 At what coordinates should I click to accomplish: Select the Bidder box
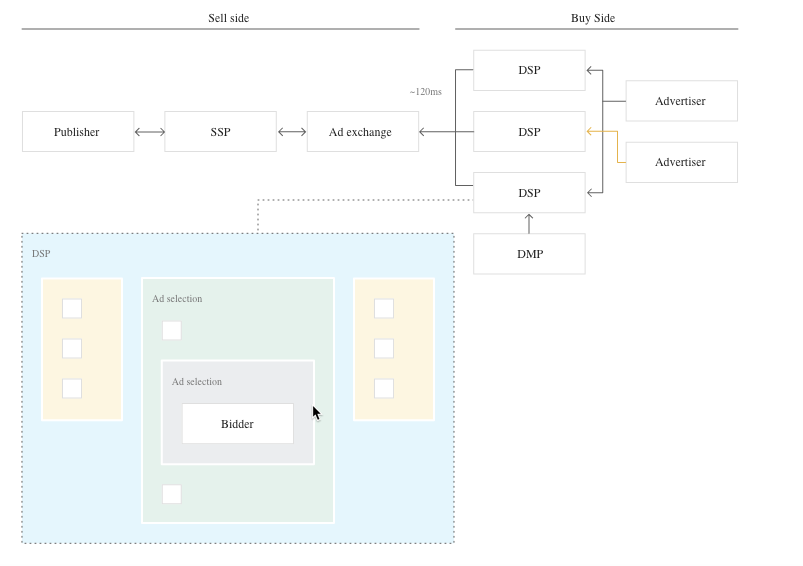(238, 424)
